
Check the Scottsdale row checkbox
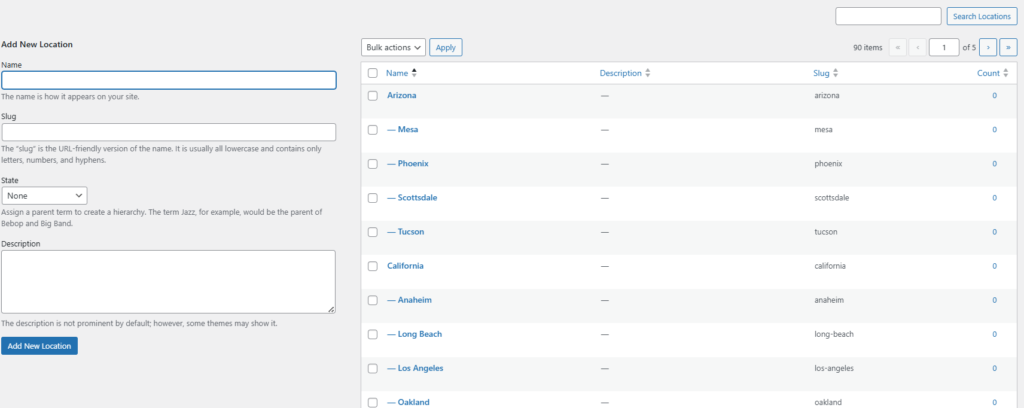373,198
